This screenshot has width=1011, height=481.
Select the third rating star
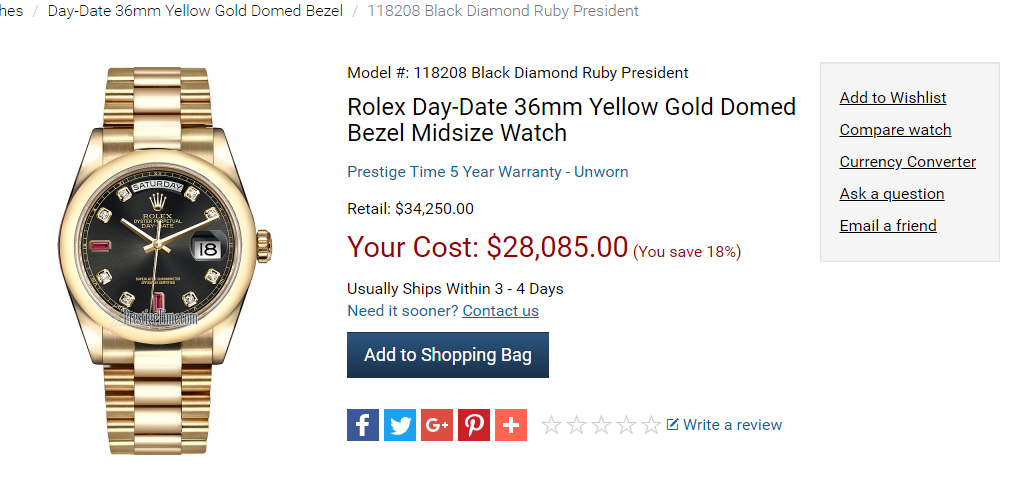602,425
